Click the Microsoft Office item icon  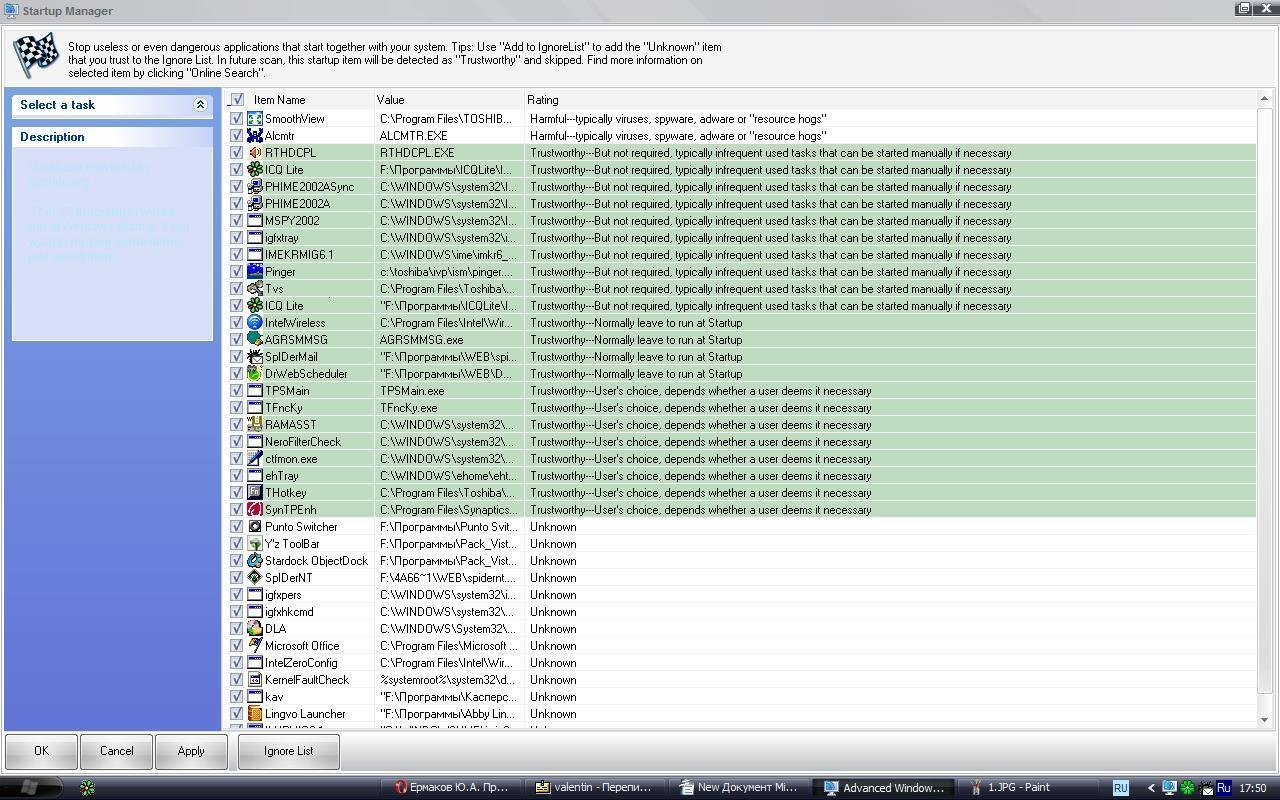[x=255, y=646]
